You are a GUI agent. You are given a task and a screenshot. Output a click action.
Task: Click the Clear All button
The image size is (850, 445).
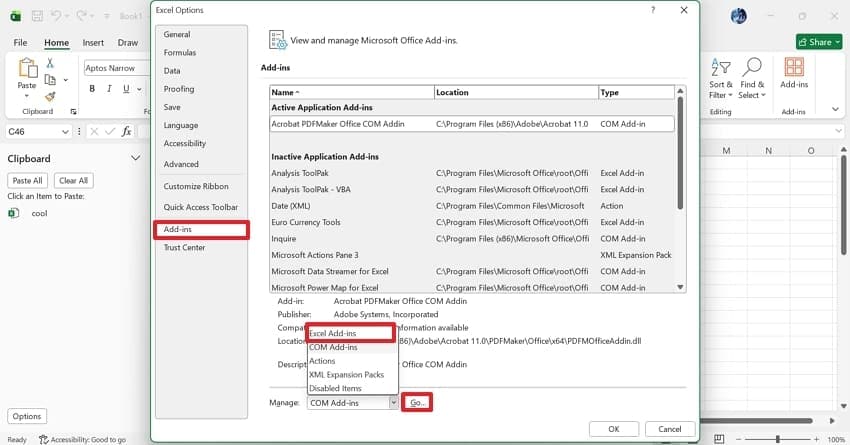(73, 180)
